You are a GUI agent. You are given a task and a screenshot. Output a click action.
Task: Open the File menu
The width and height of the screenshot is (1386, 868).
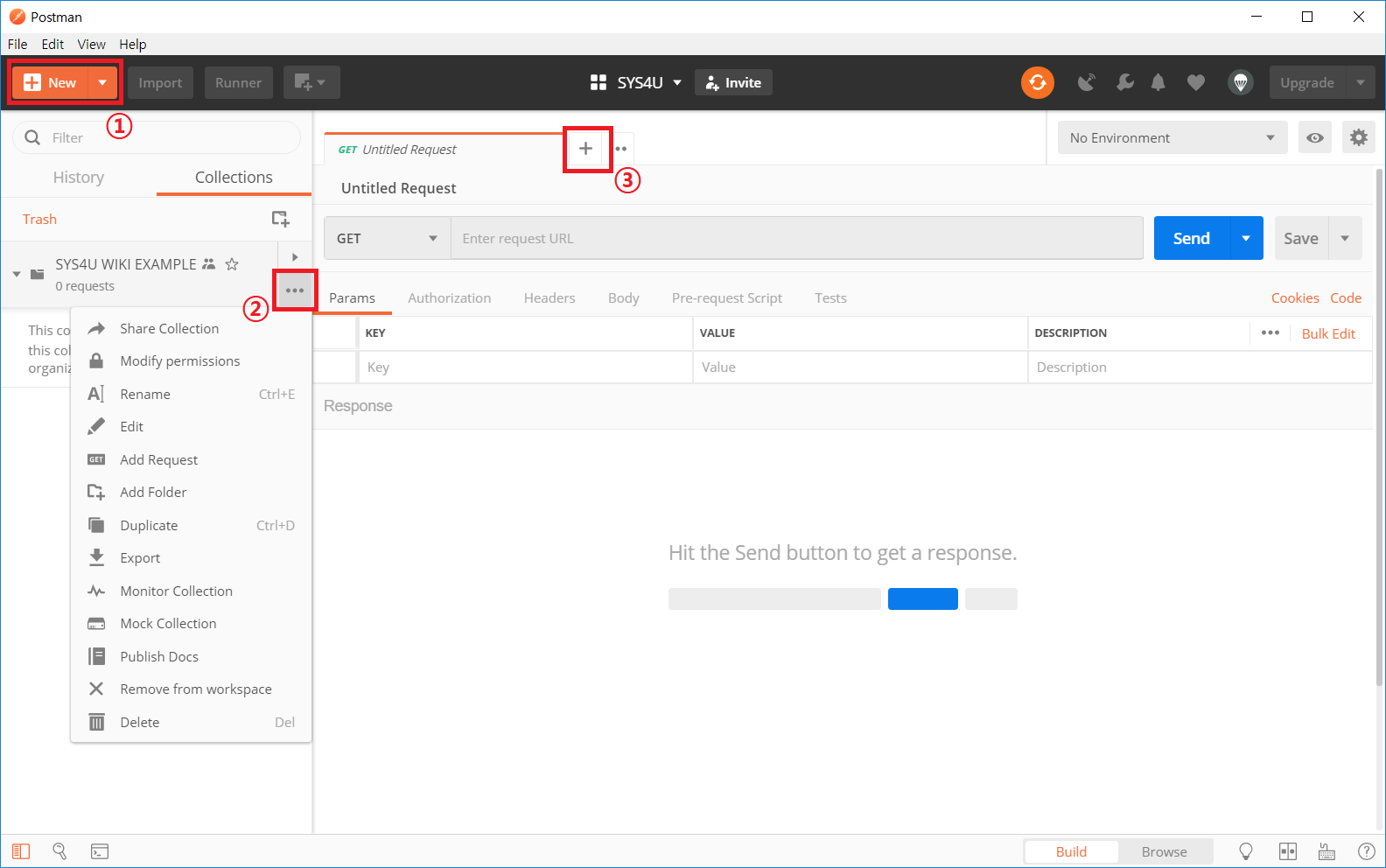click(17, 44)
